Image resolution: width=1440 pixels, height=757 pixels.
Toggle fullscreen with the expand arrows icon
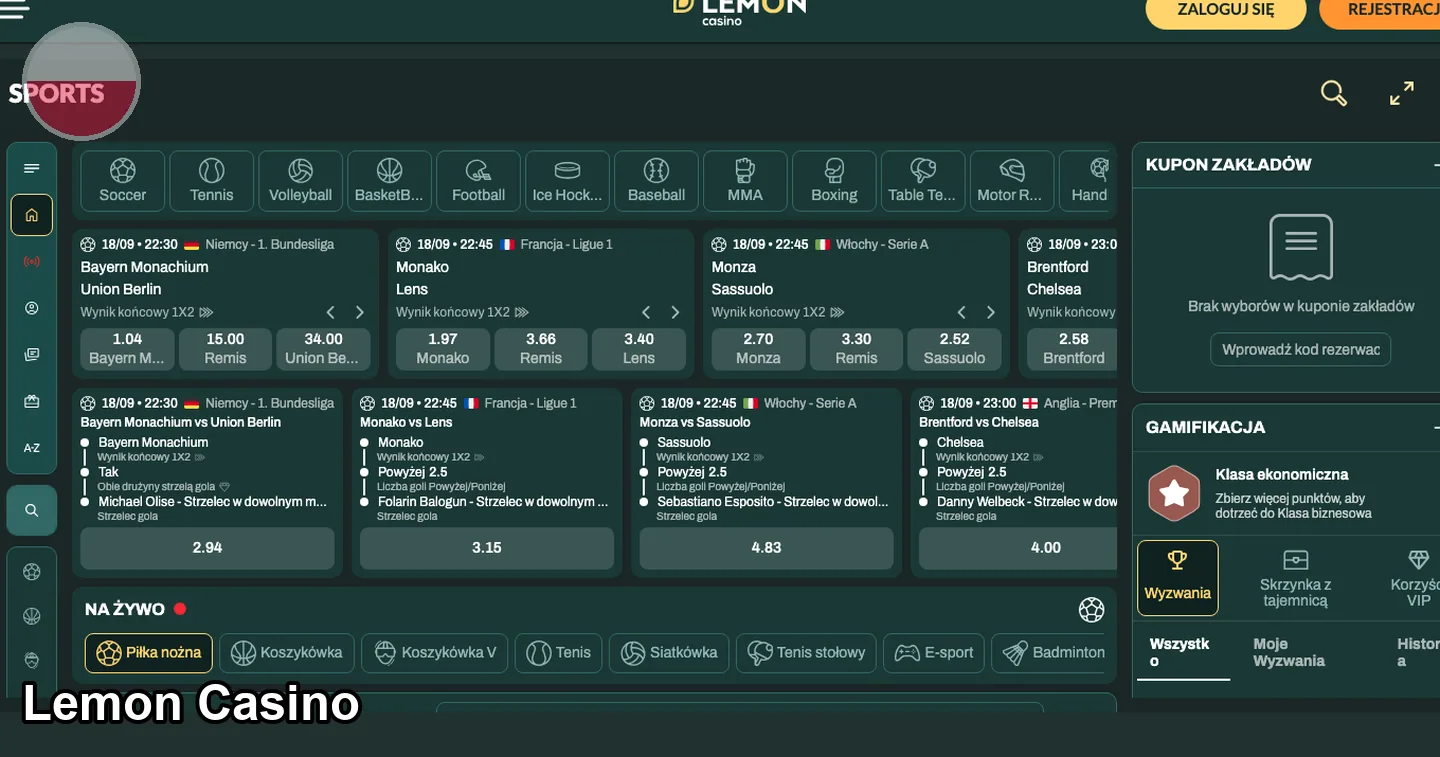(1402, 93)
